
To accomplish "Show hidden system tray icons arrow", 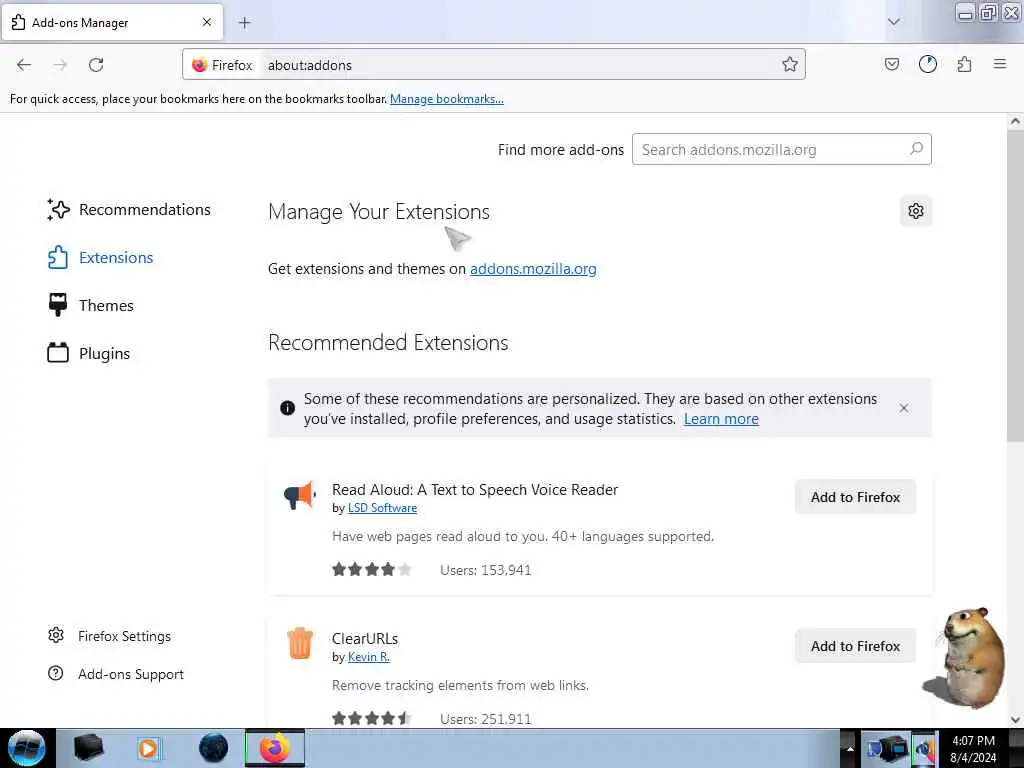I will (x=850, y=748).
